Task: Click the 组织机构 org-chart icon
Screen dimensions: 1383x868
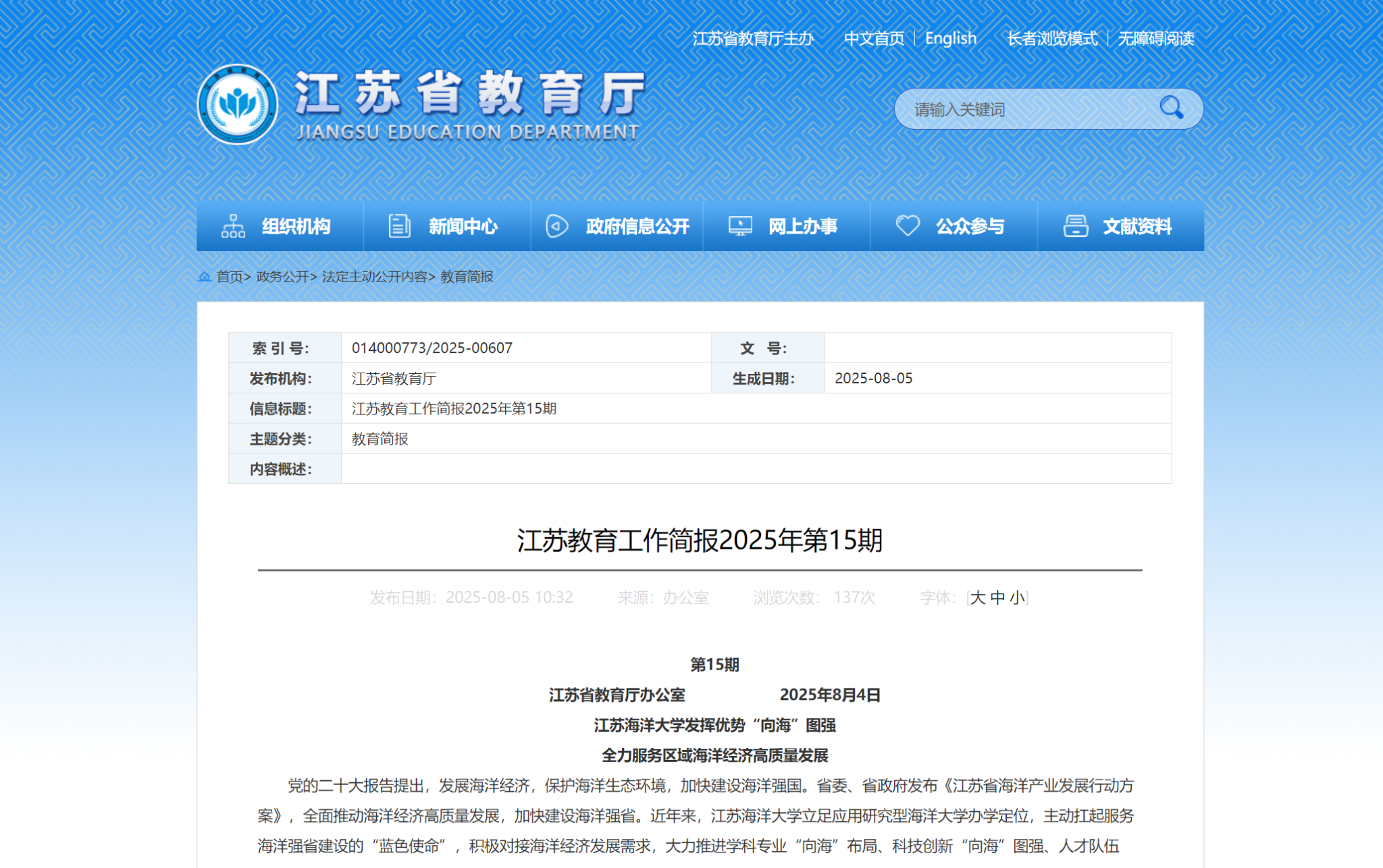Action: [233, 226]
